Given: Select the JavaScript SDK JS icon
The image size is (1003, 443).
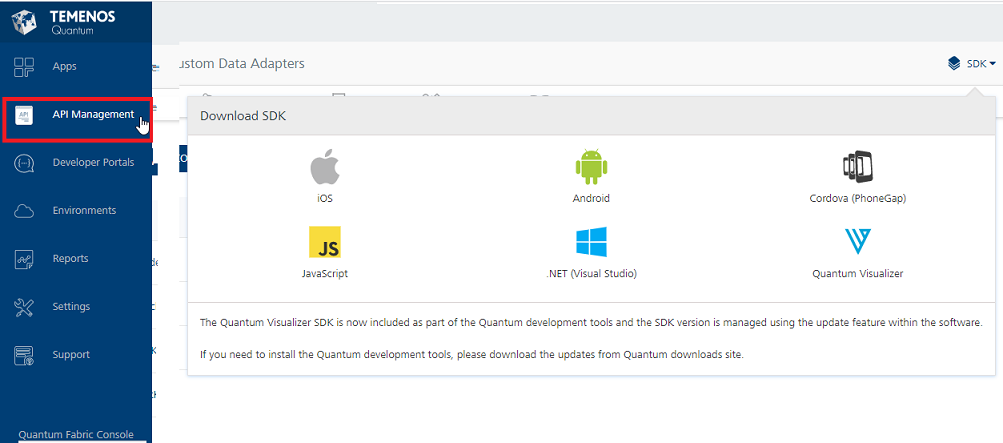Looking at the screenshot, I should pos(325,242).
